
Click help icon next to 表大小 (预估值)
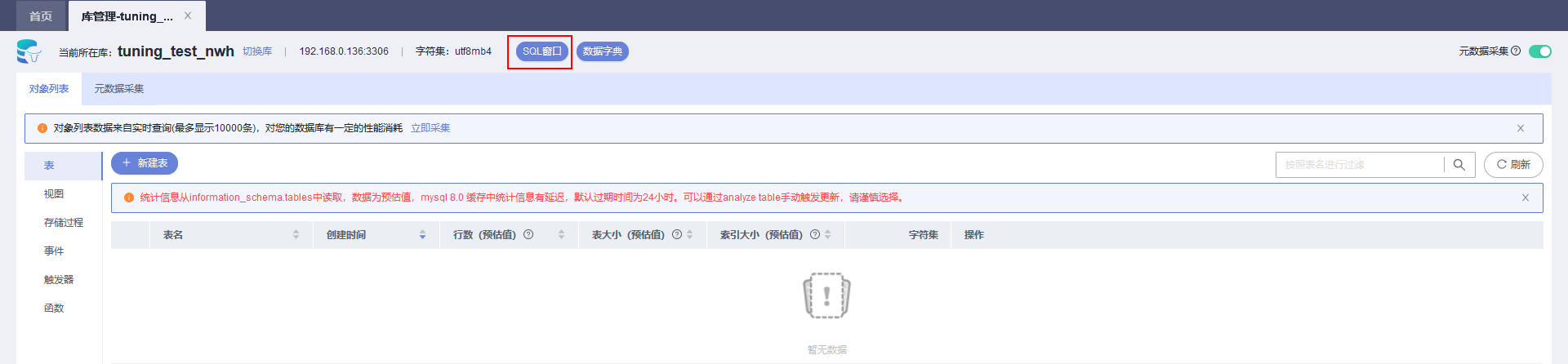click(677, 234)
